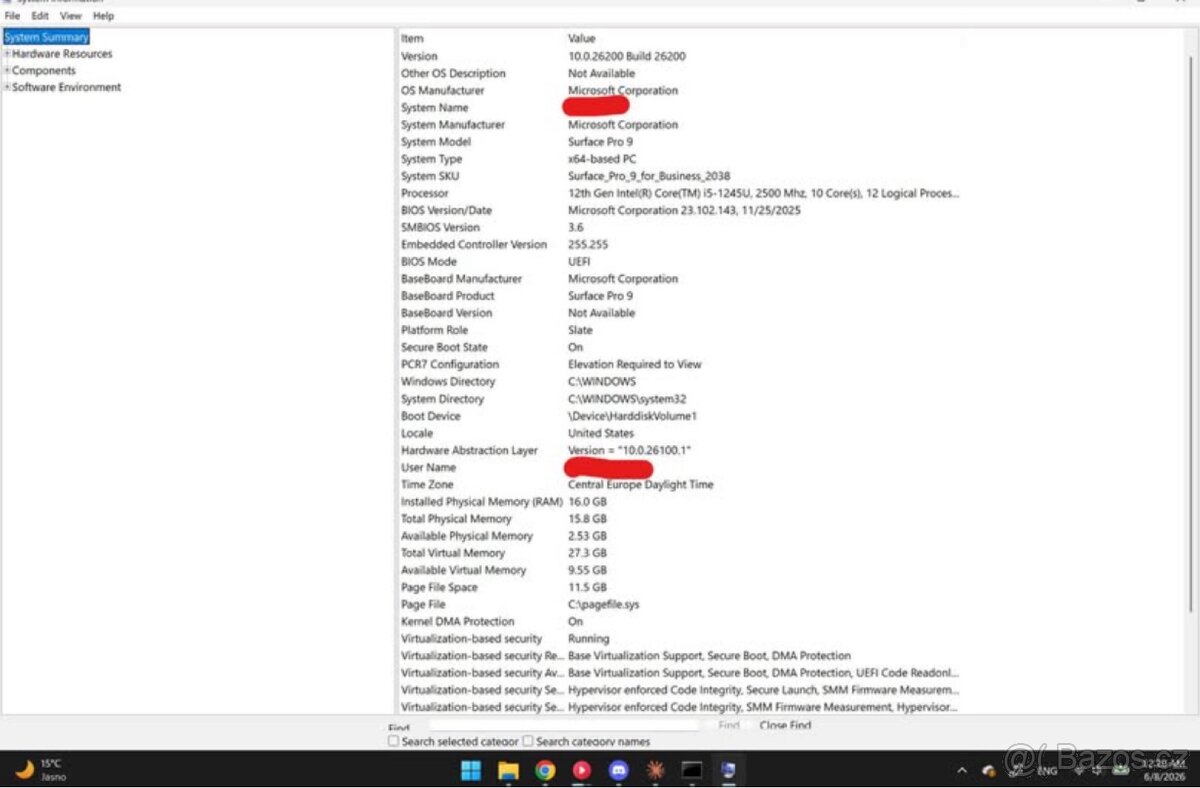Select the System Directory row
The width and height of the screenshot is (1200, 788).
click(x=680, y=399)
